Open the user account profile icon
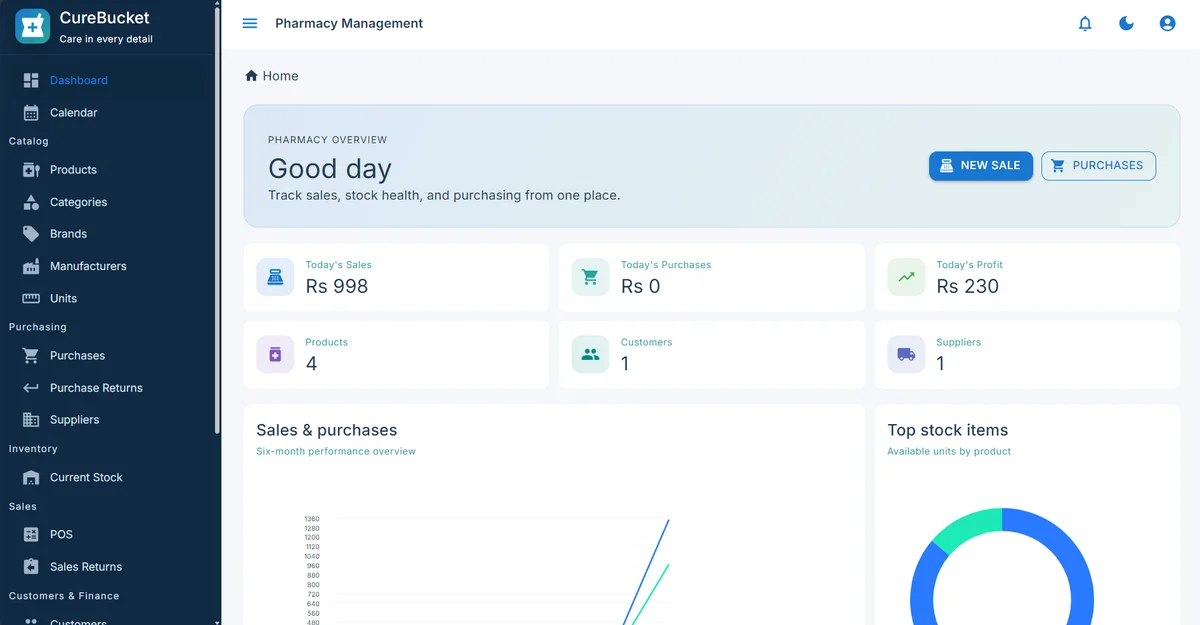This screenshot has width=1200, height=625. click(x=1167, y=23)
